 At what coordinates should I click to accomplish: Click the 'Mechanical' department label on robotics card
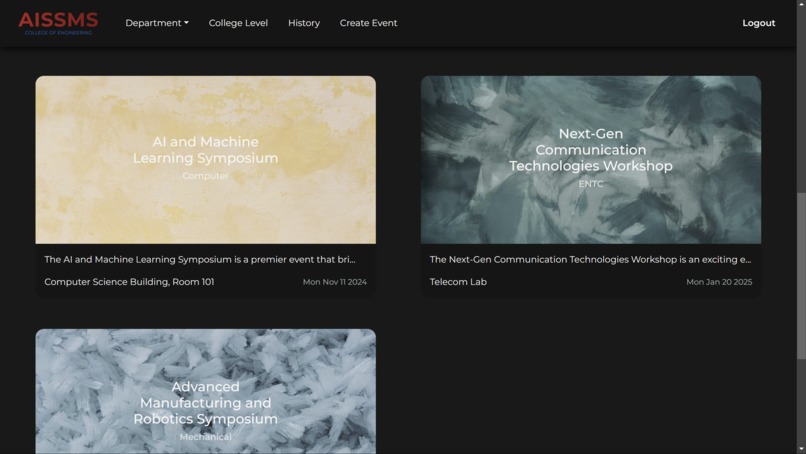coord(205,437)
